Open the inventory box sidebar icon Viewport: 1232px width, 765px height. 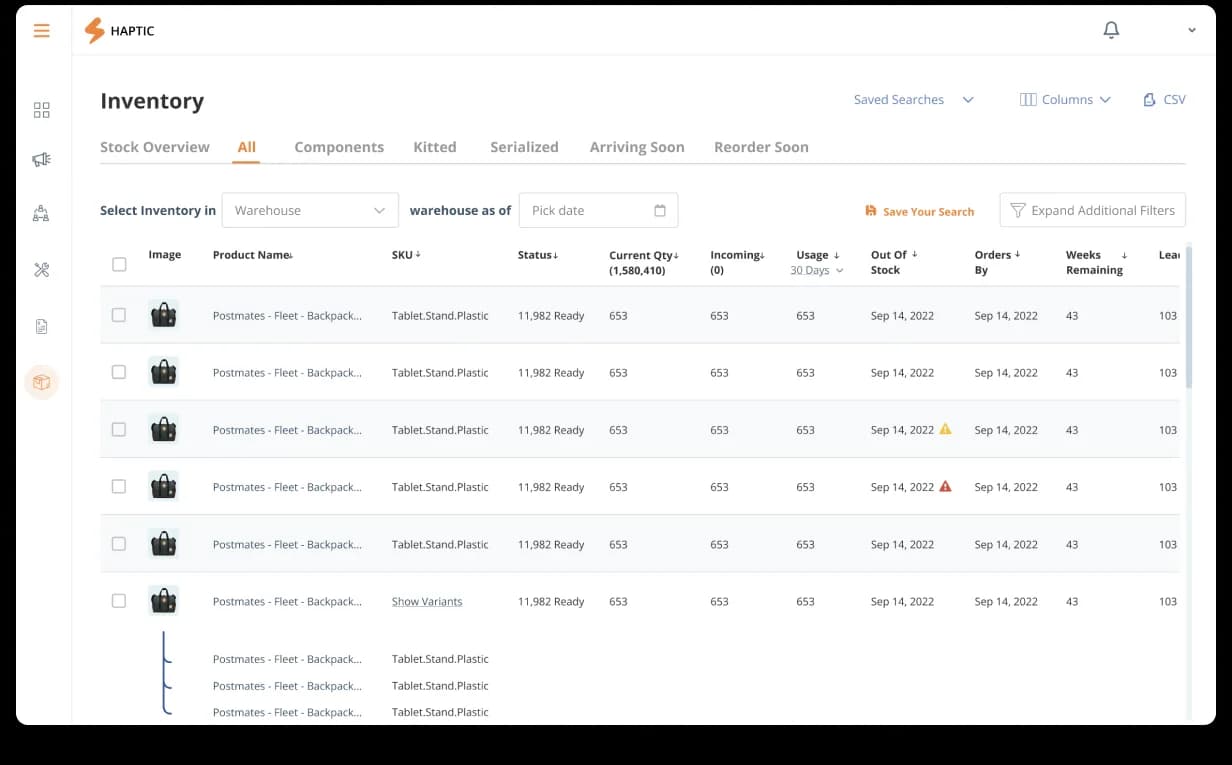[x=41, y=382]
